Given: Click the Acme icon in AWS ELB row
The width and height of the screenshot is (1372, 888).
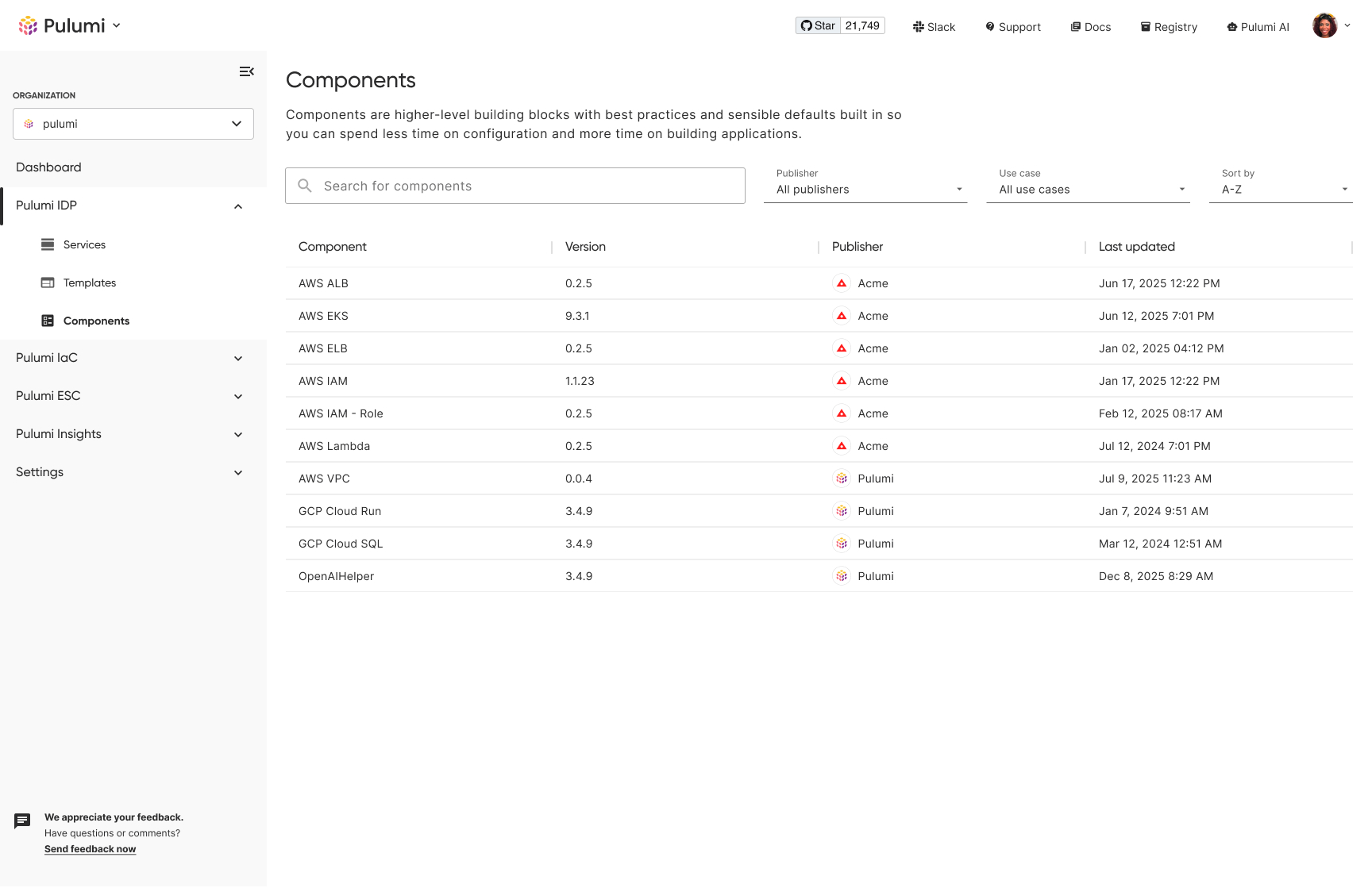Looking at the screenshot, I should pyautogui.click(x=842, y=348).
